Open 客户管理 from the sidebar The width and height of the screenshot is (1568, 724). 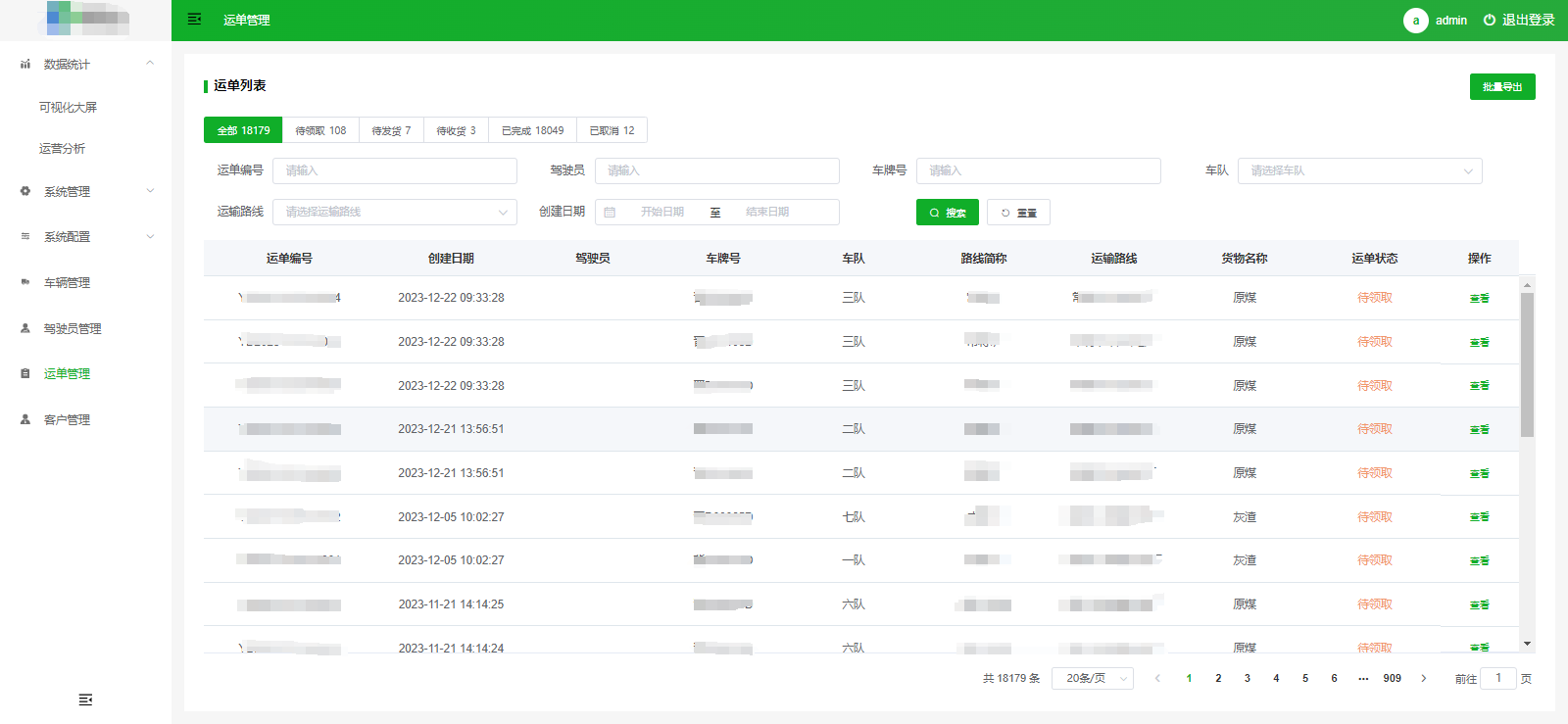(67, 419)
